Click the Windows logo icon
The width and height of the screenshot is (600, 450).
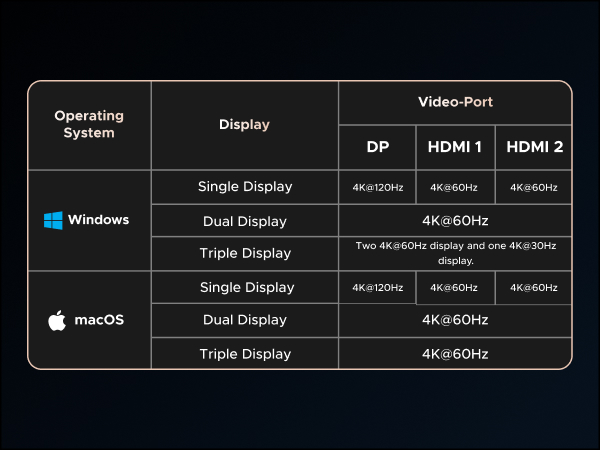[x=53, y=220]
